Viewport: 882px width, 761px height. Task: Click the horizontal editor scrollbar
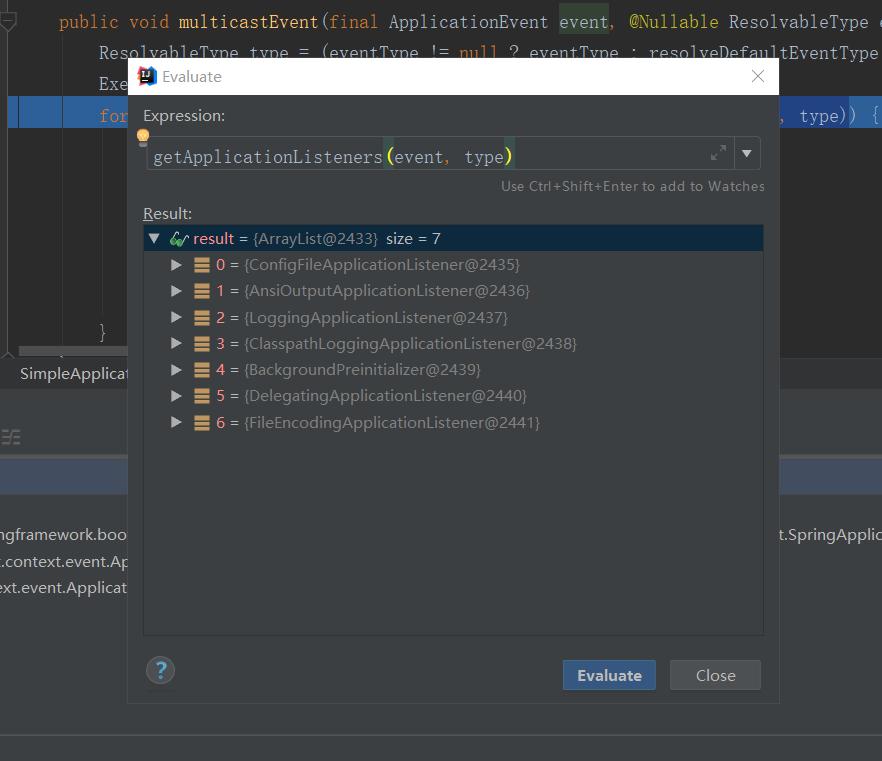[x=73, y=351]
